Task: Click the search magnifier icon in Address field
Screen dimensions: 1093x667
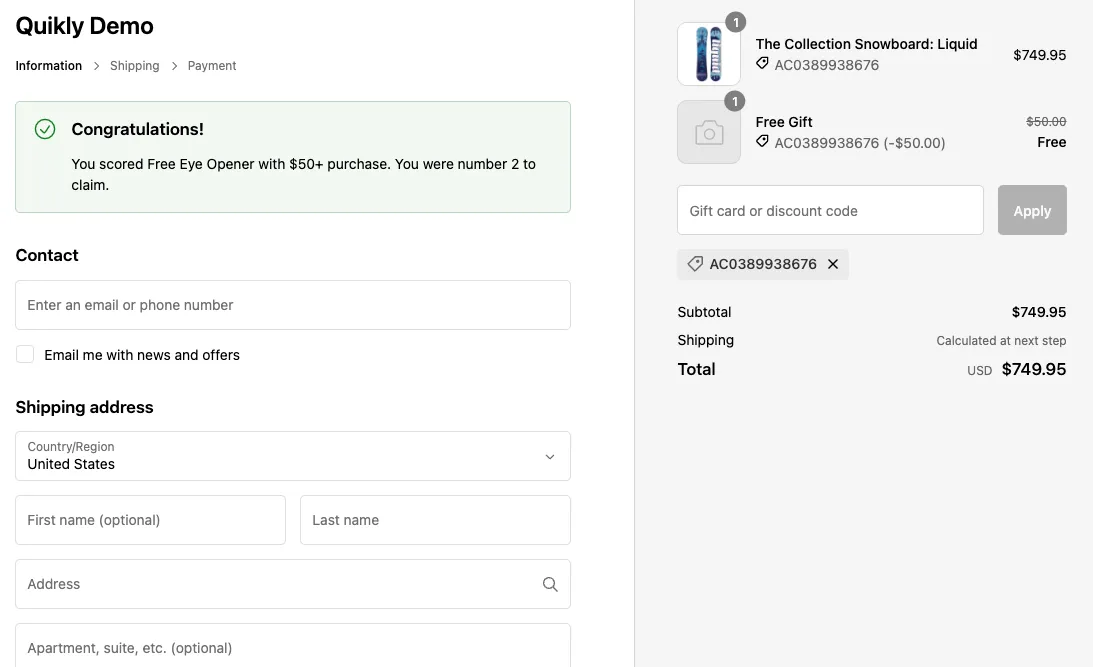Action: (x=550, y=584)
